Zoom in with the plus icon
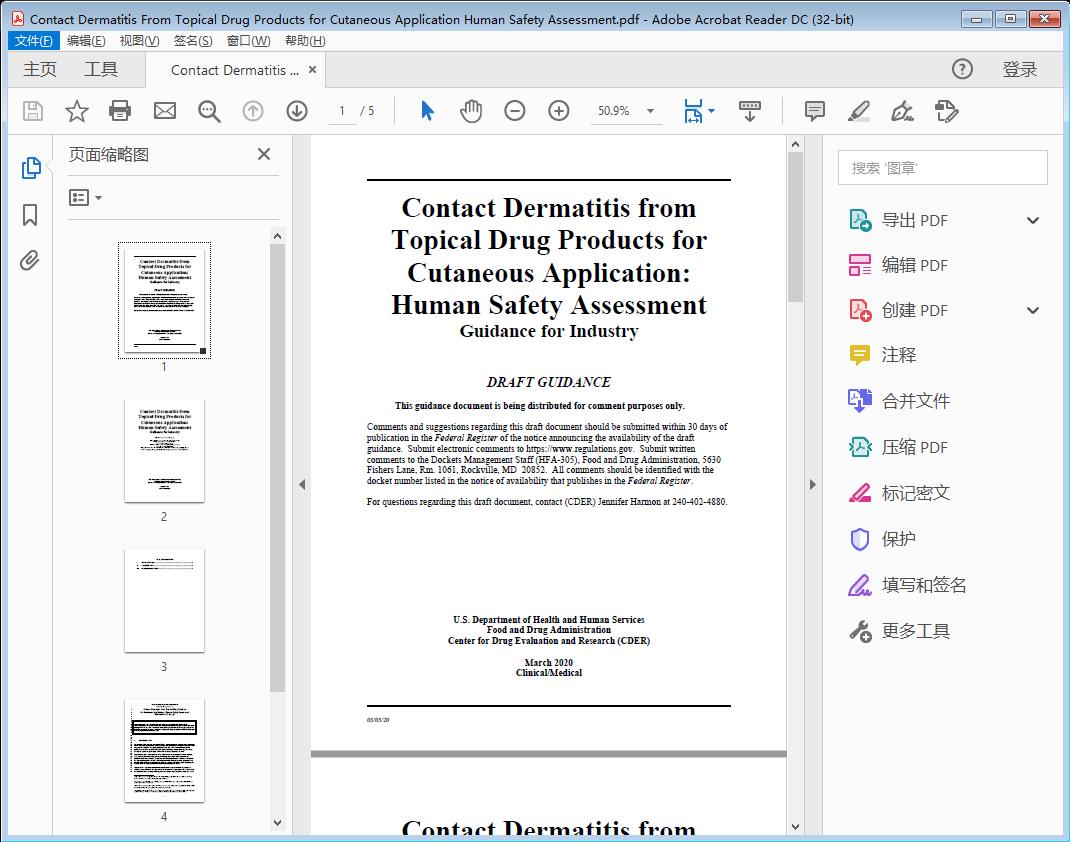1070x842 pixels. click(558, 111)
